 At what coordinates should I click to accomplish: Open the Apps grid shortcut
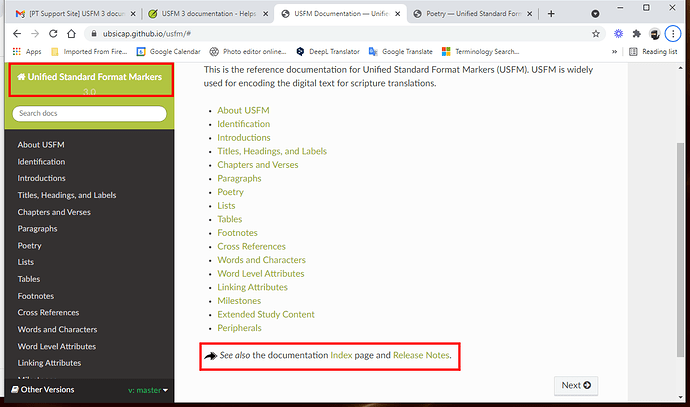[27, 51]
